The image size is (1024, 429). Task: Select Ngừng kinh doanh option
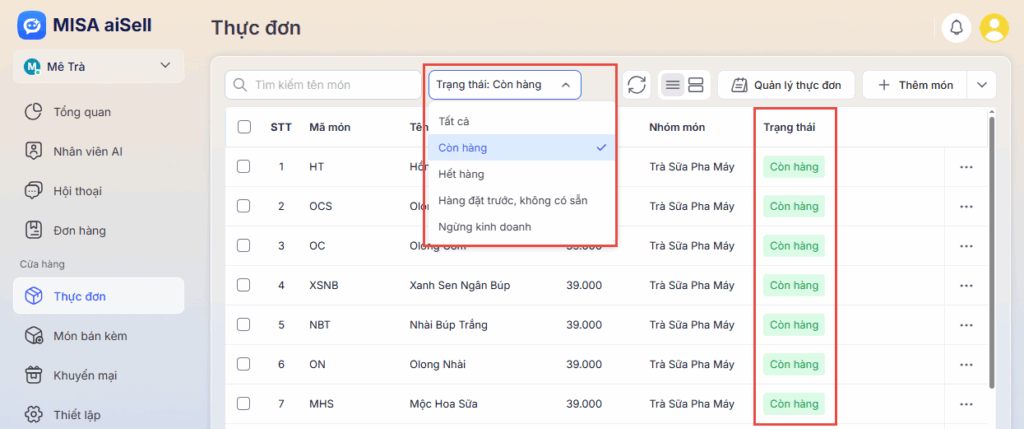click(485, 227)
